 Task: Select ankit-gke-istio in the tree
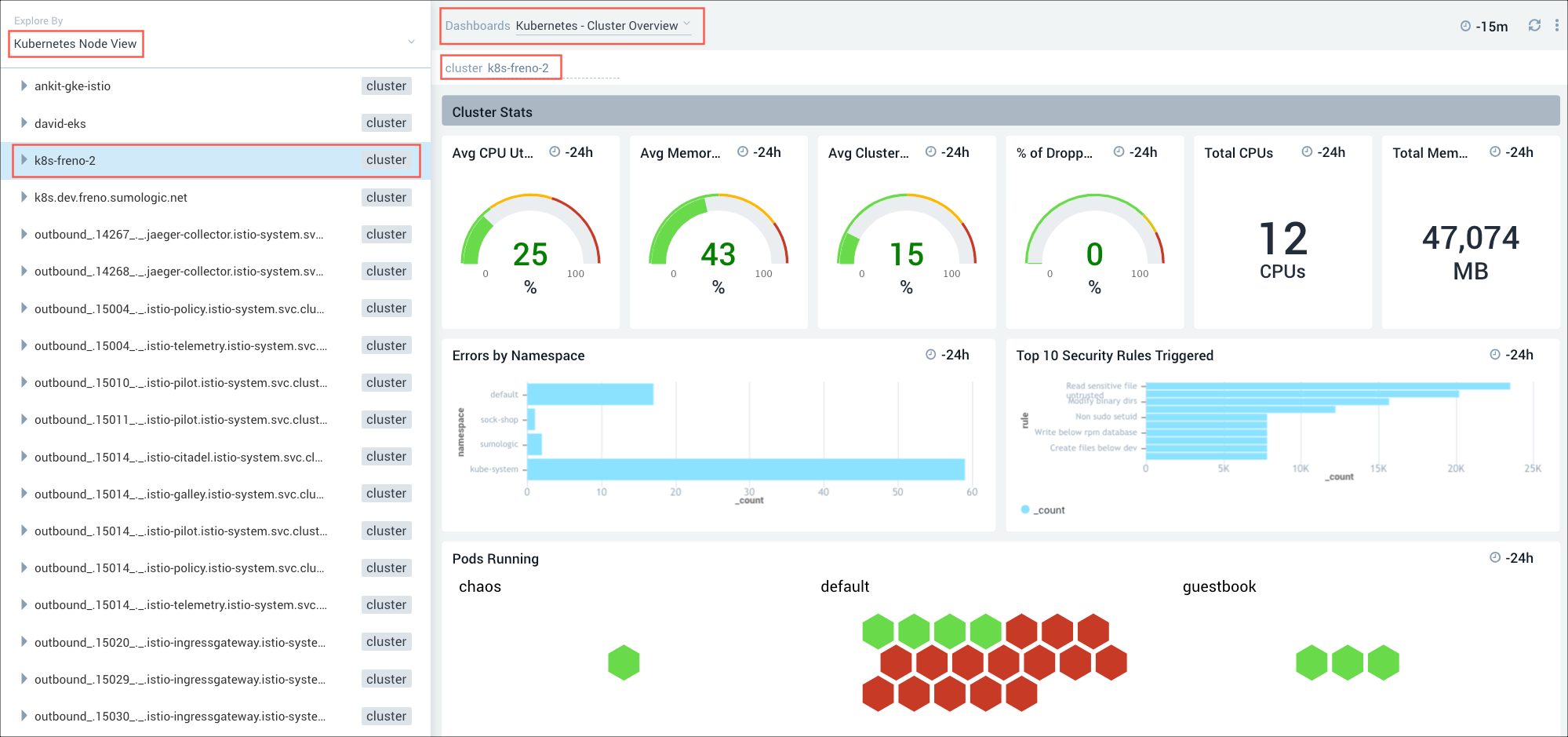coord(215,86)
